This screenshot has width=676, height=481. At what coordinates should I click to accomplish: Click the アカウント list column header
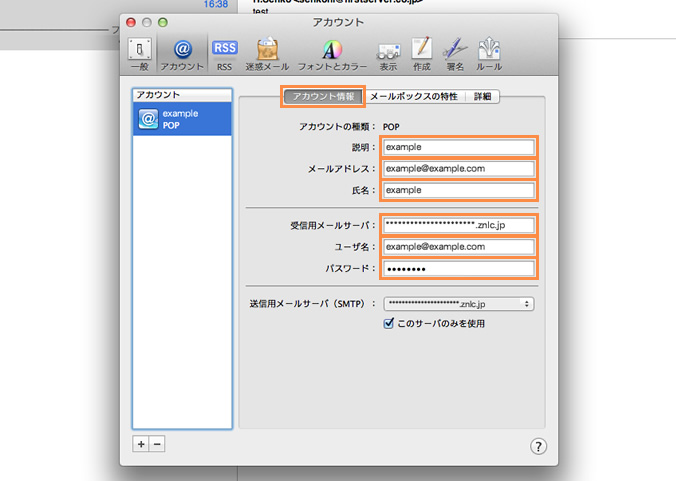pos(182,95)
